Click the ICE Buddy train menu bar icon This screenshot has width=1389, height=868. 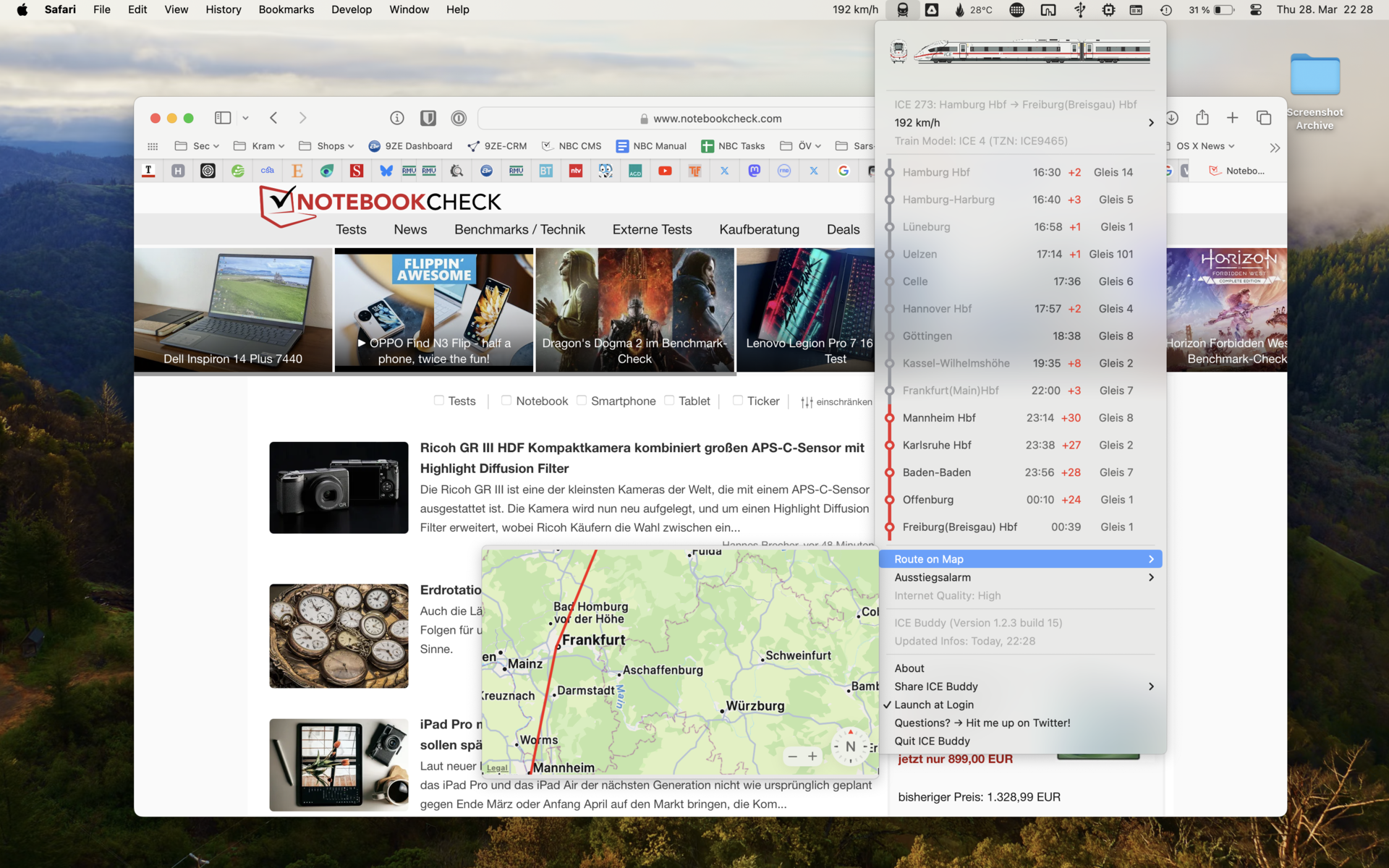click(x=902, y=9)
